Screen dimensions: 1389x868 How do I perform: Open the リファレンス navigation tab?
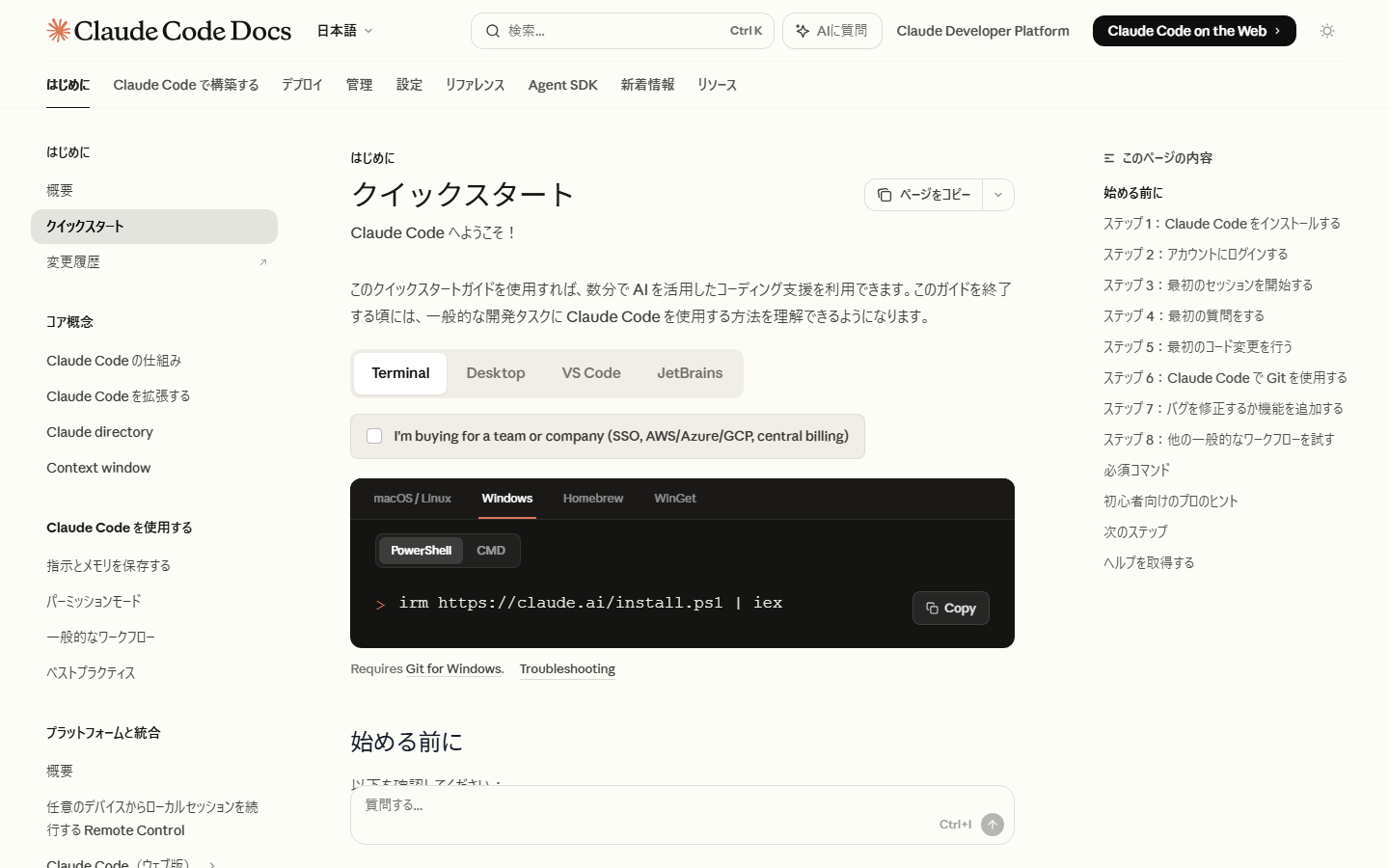tap(475, 85)
